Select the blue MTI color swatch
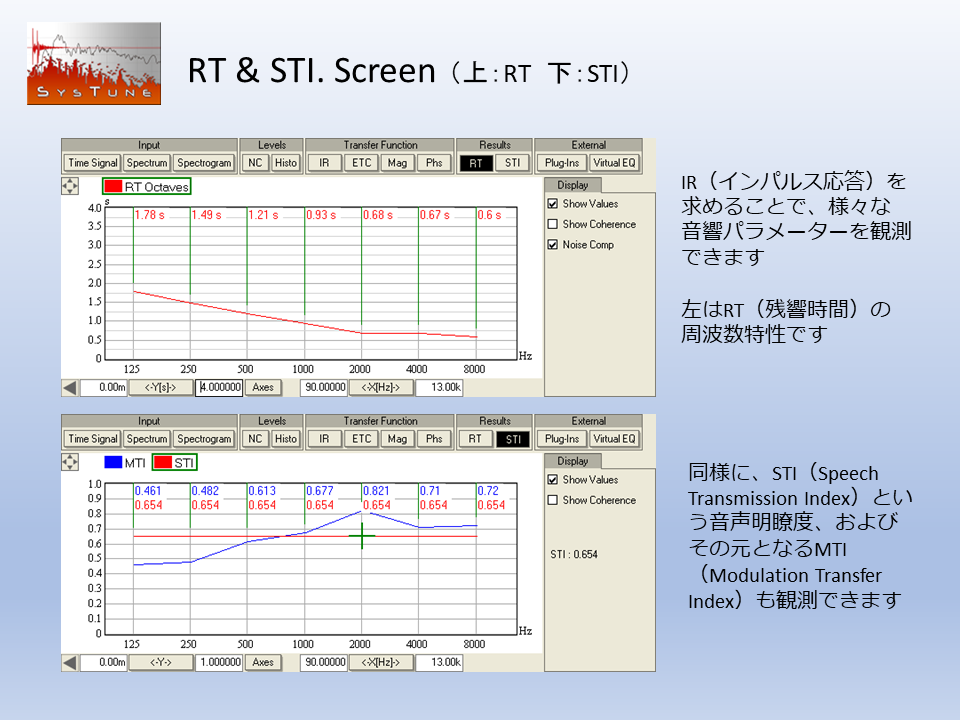 tap(113, 462)
